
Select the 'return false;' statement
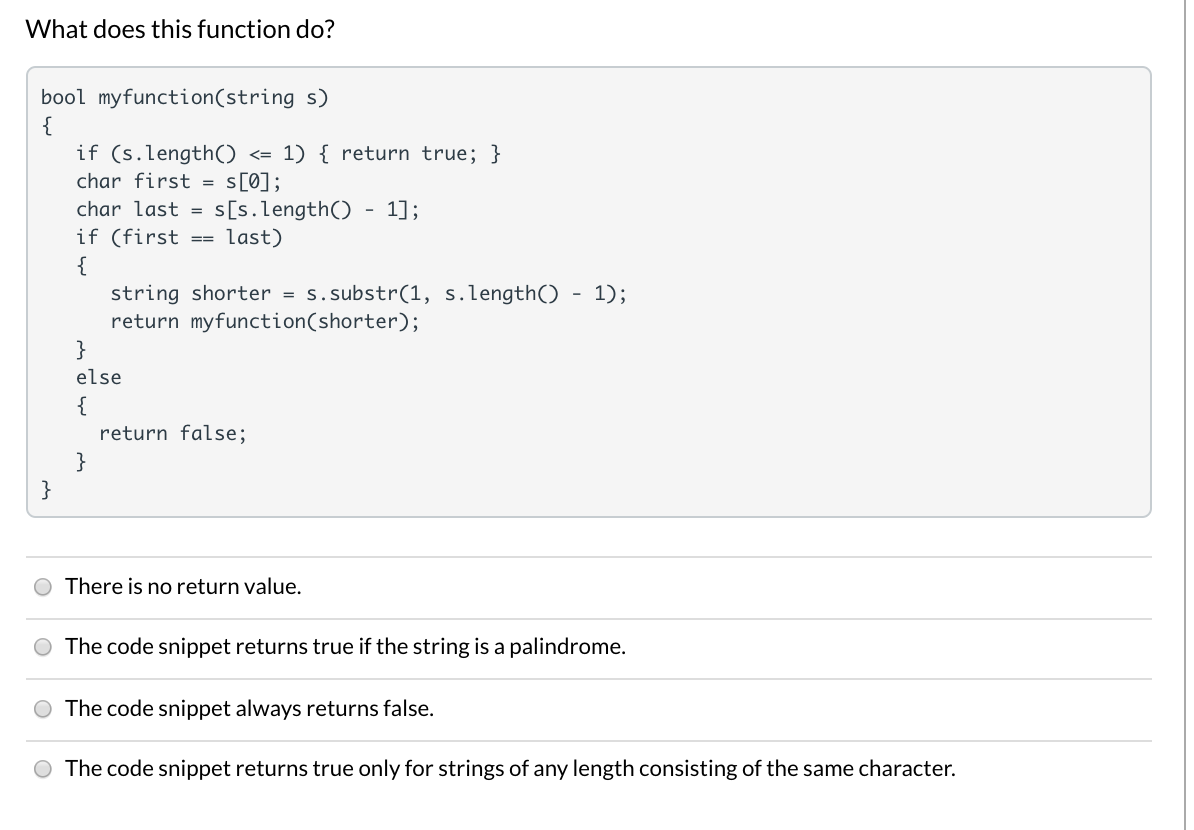coord(172,433)
